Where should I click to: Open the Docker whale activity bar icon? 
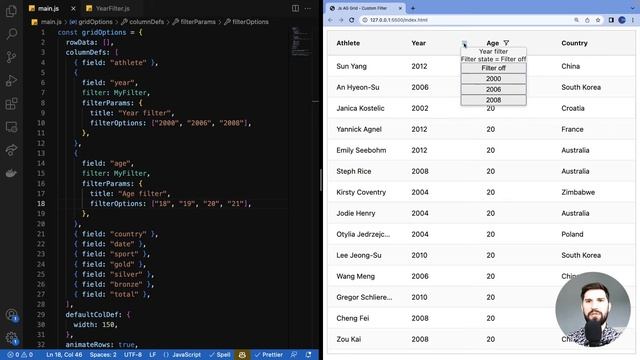point(11,173)
